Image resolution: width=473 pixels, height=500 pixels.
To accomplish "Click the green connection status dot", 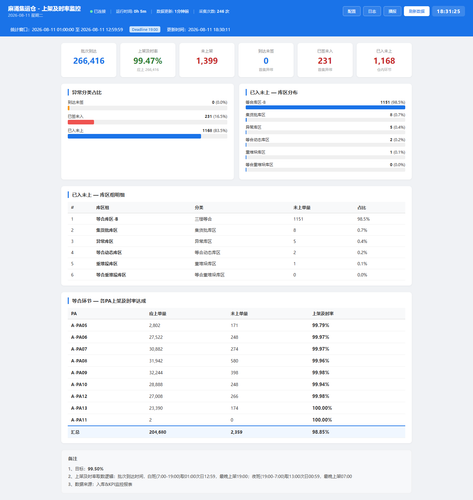I will (91, 11).
